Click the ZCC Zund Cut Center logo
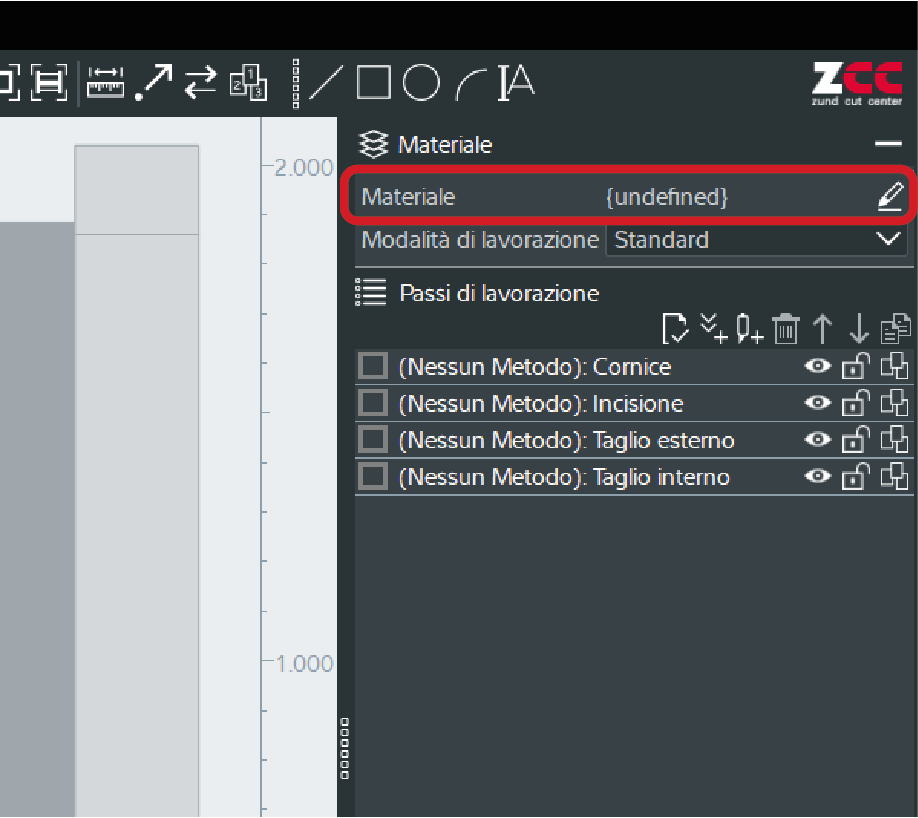Image resolution: width=918 pixels, height=818 pixels. click(x=857, y=84)
